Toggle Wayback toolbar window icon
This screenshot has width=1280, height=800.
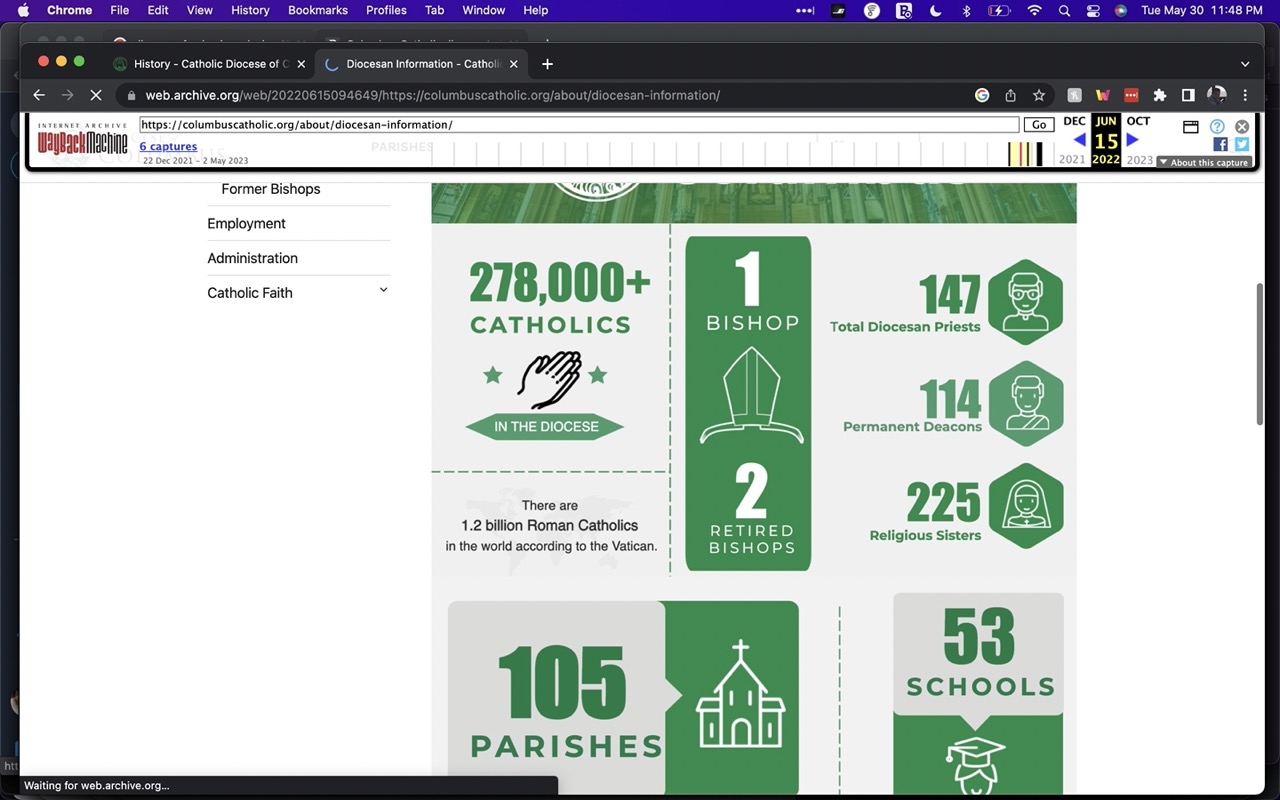(1191, 127)
